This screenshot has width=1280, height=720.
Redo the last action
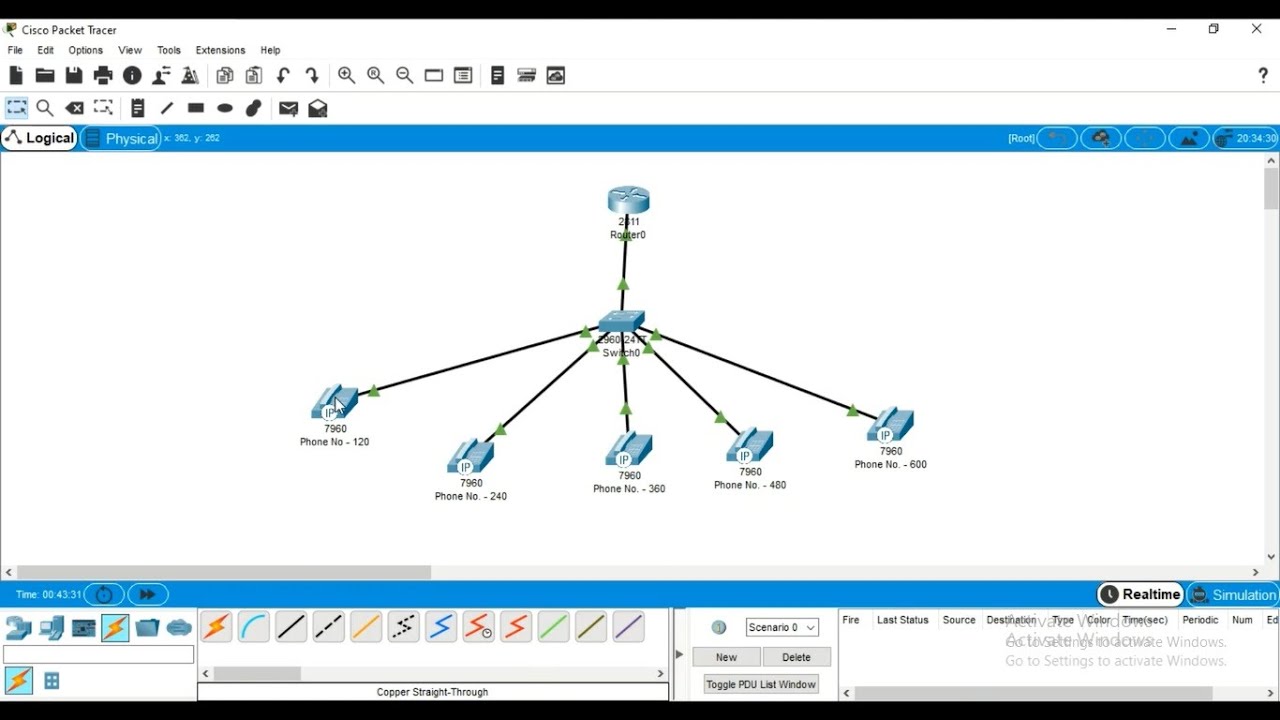click(x=312, y=76)
